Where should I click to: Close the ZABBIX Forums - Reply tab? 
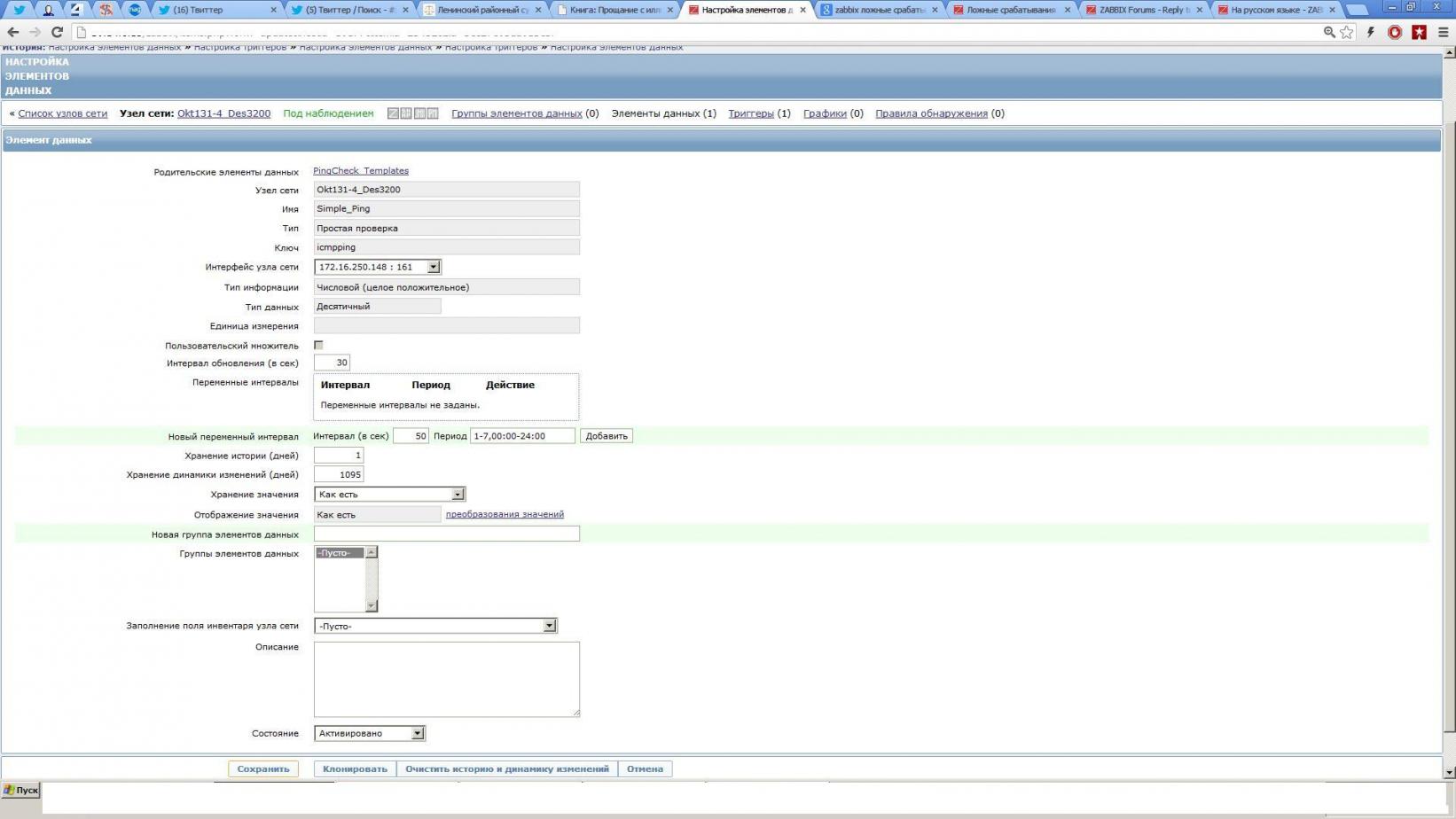click(x=1199, y=10)
